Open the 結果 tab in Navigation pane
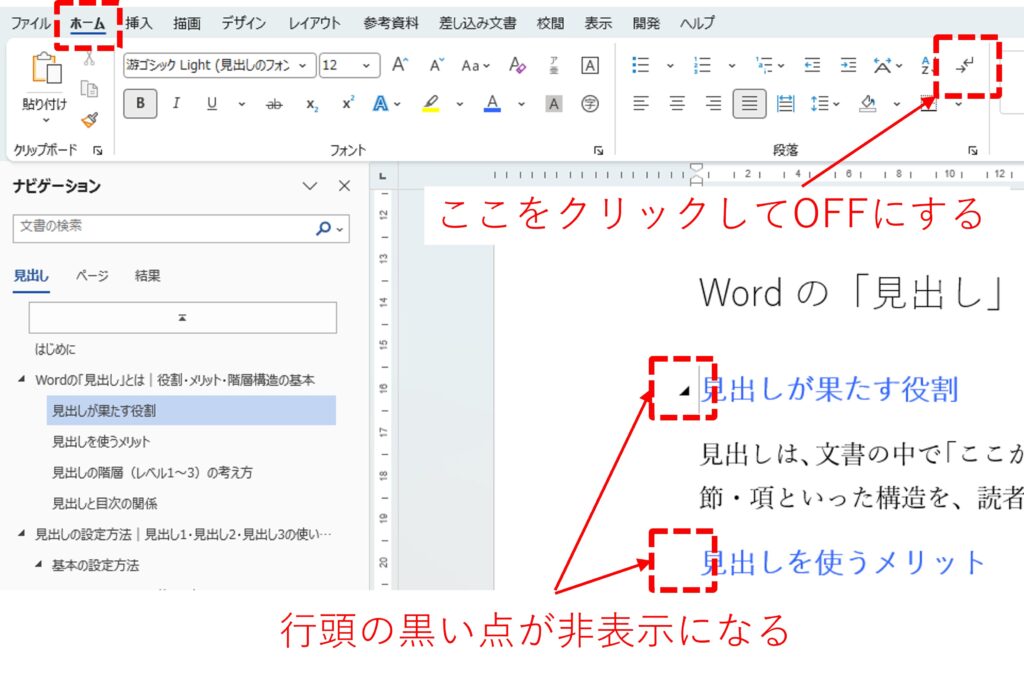Image resolution: width=1024 pixels, height=680 pixels. click(x=147, y=276)
